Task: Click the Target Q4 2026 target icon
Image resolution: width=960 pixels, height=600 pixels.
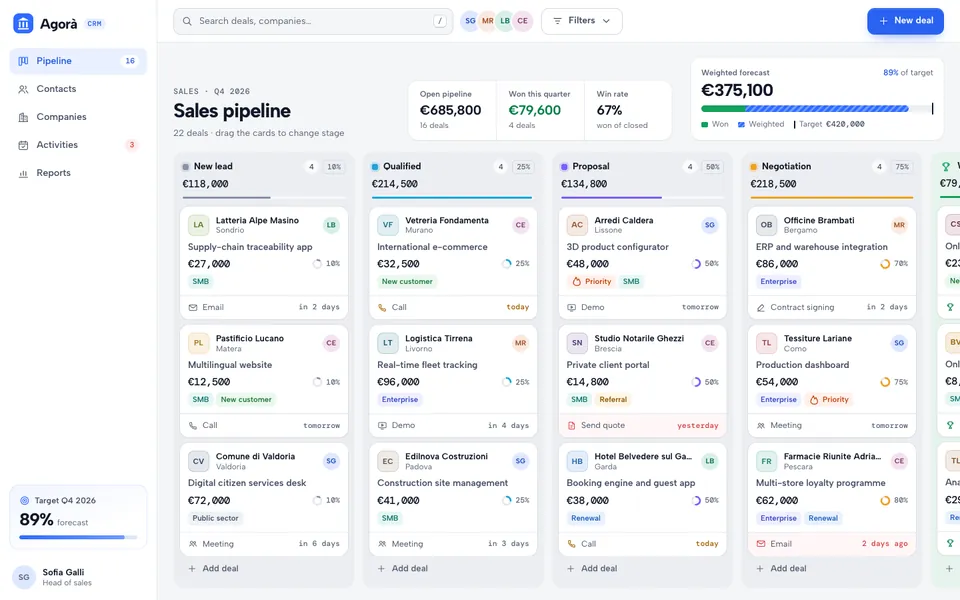Action: click(24, 501)
